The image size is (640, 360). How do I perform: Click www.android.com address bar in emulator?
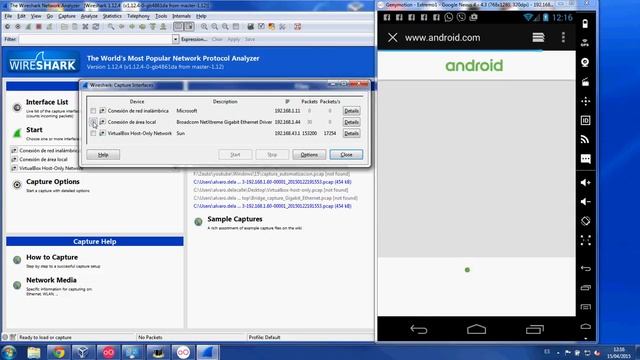[x=442, y=38]
